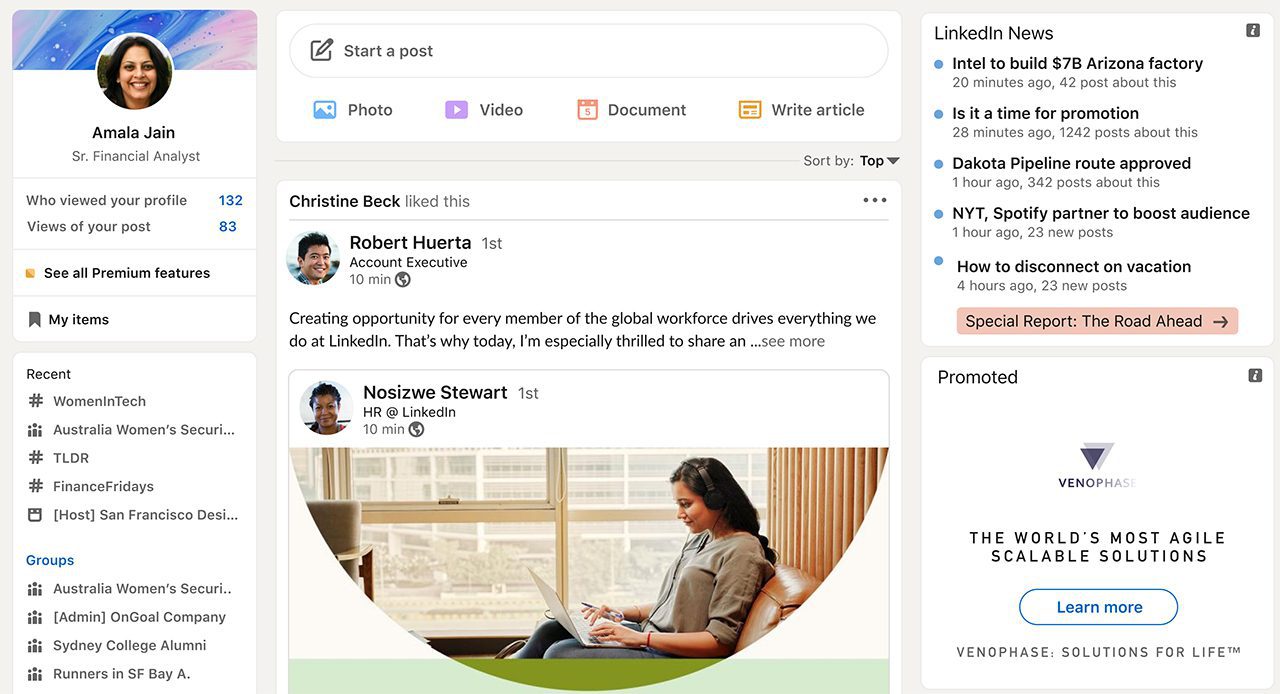The height and width of the screenshot is (694, 1280).
Task: Click the Write article icon
Action: click(750, 110)
